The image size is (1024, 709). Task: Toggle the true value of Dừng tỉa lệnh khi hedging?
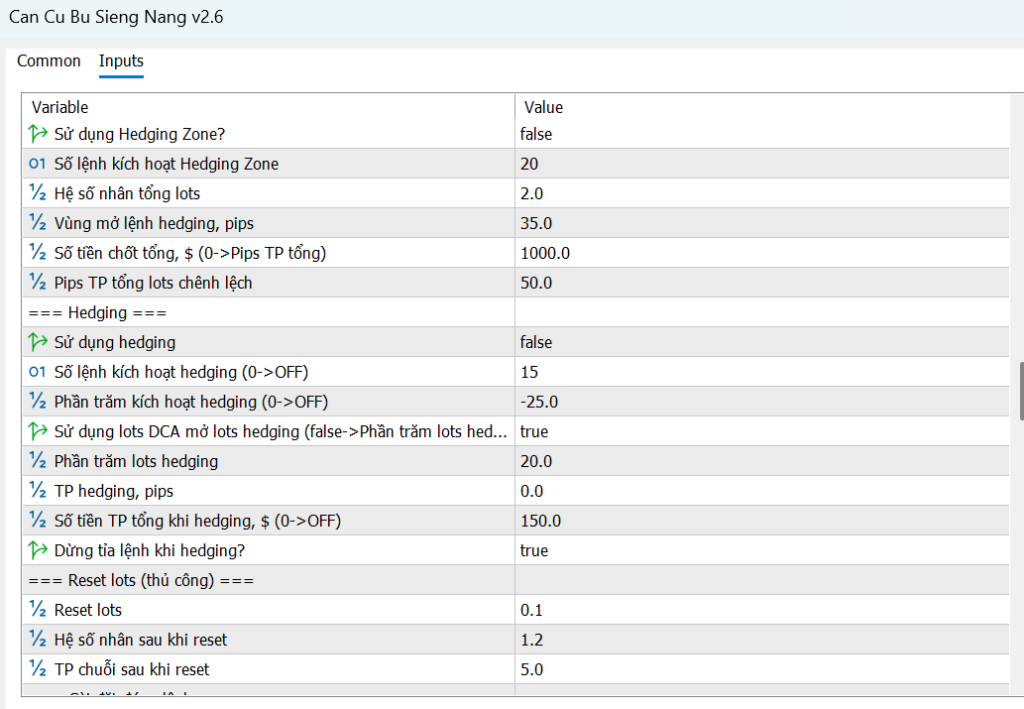coord(534,551)
